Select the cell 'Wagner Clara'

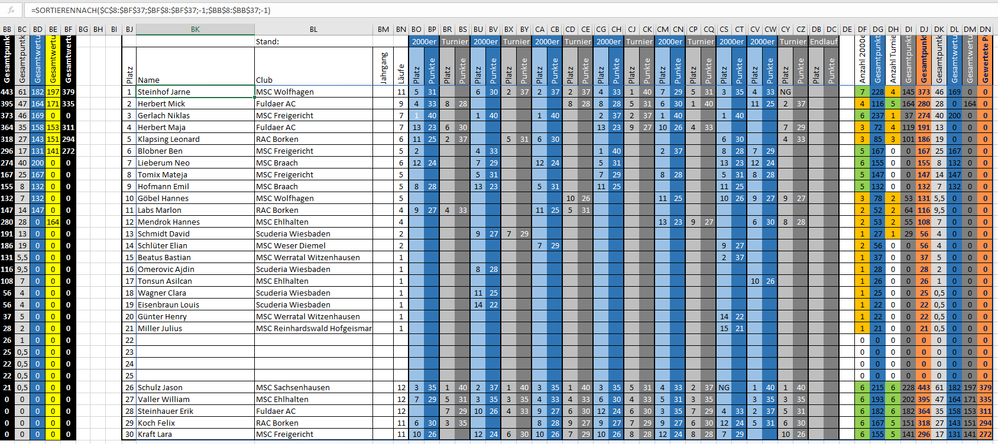[195, 293]
